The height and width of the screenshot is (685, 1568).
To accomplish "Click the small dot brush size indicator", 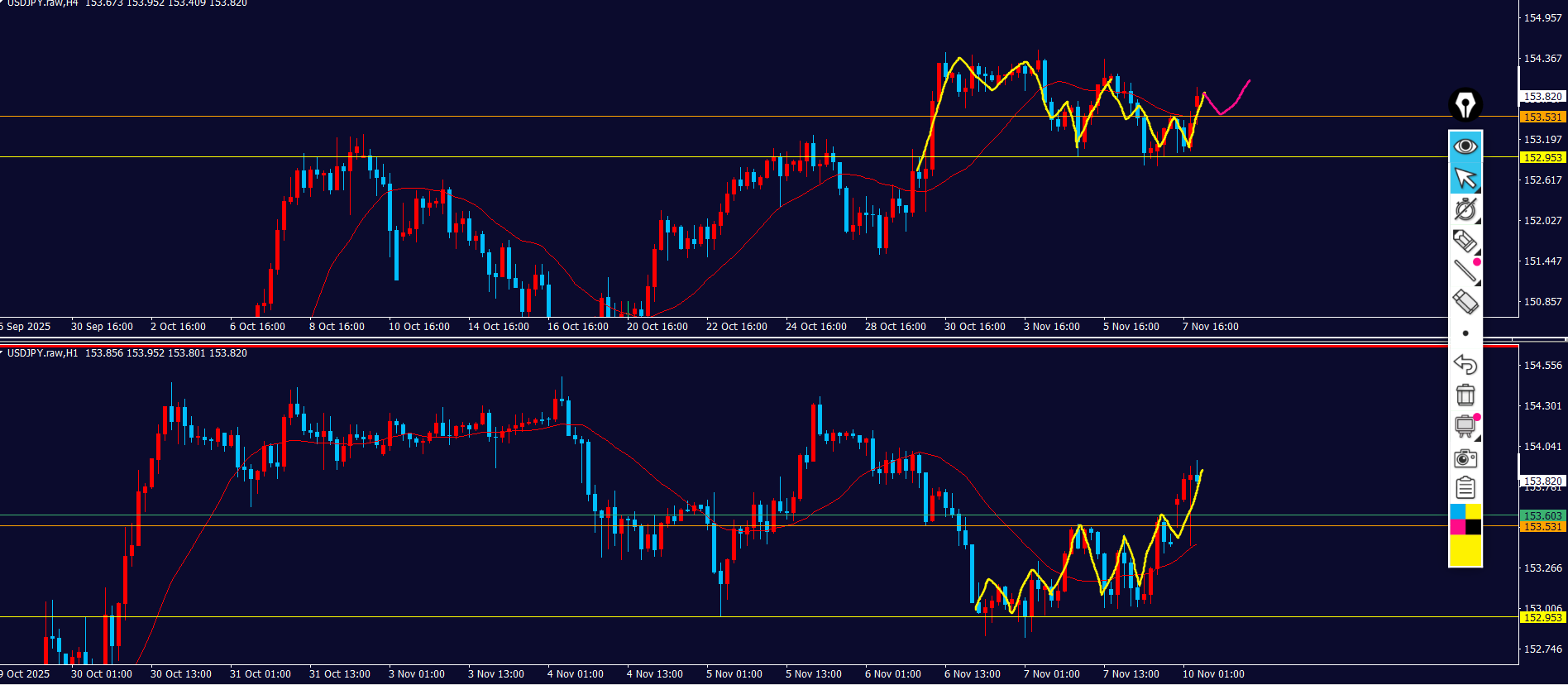I will [1465, 333].
